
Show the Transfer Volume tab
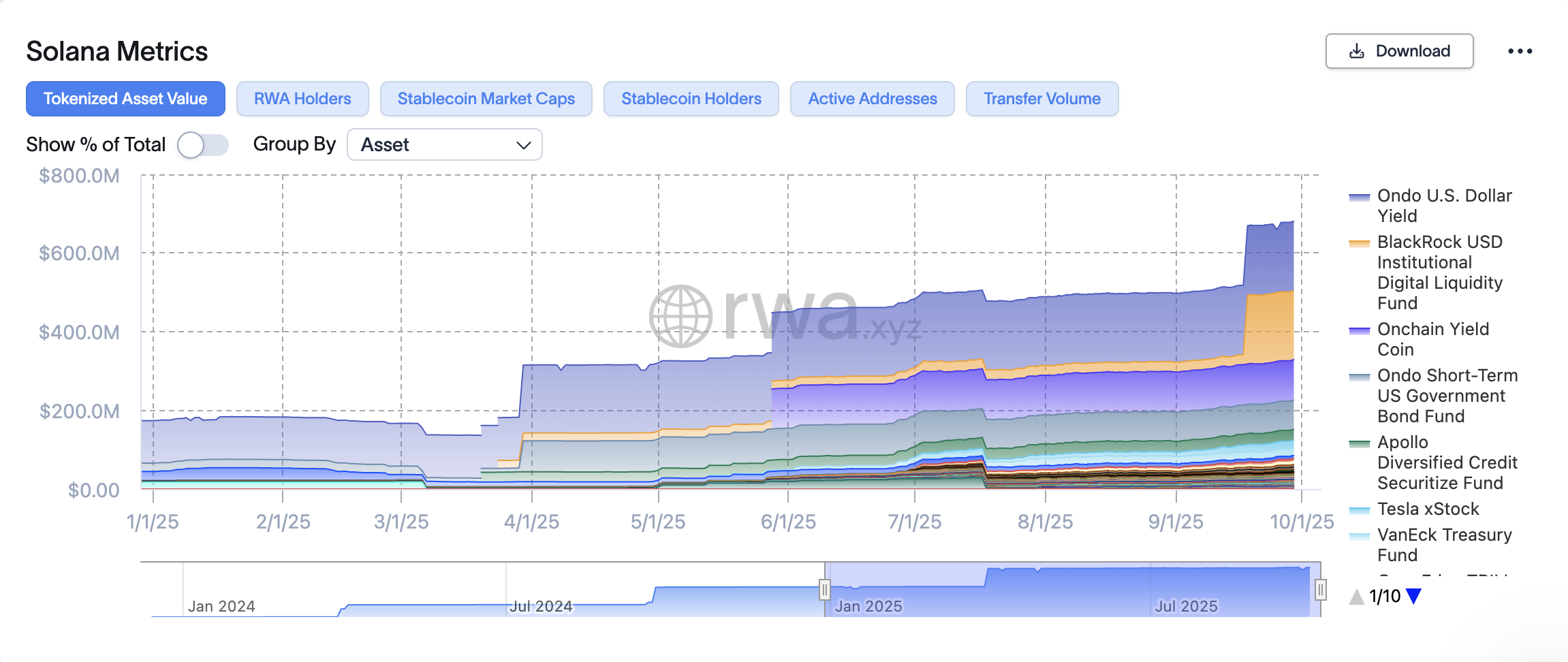[x=1041, y=99]
